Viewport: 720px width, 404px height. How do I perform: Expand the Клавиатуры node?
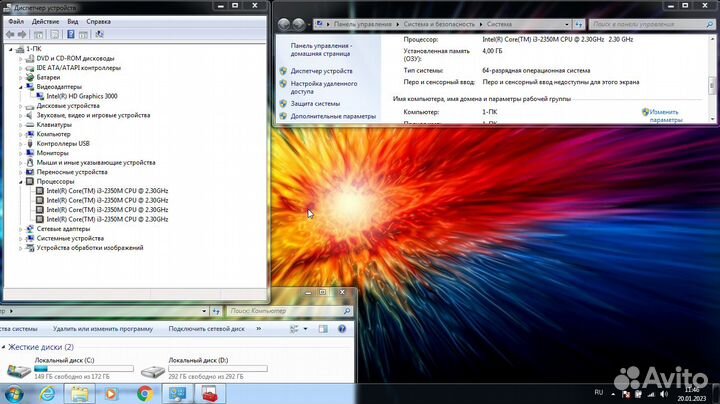coord(21,125)
